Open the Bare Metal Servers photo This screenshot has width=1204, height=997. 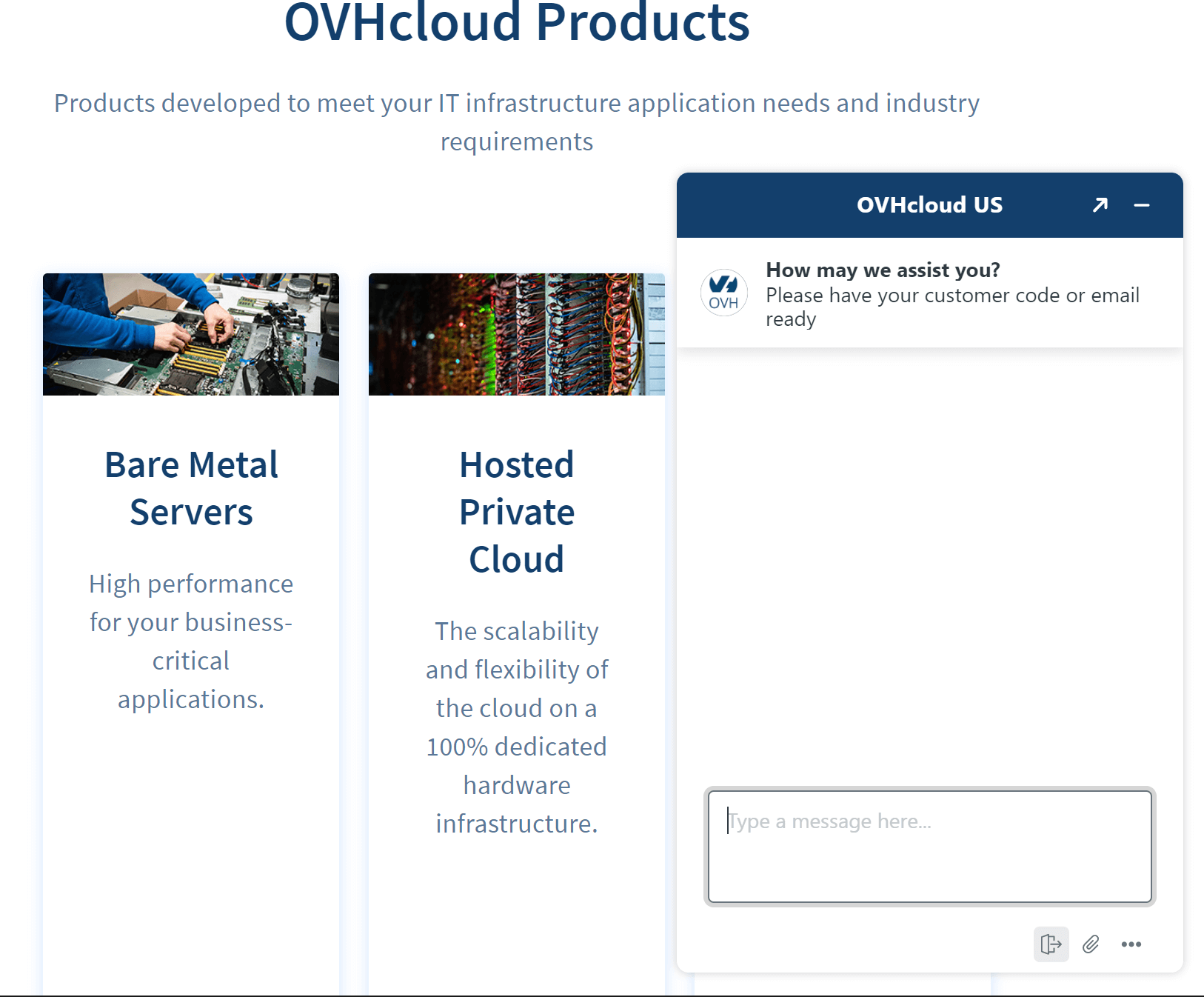191,334
